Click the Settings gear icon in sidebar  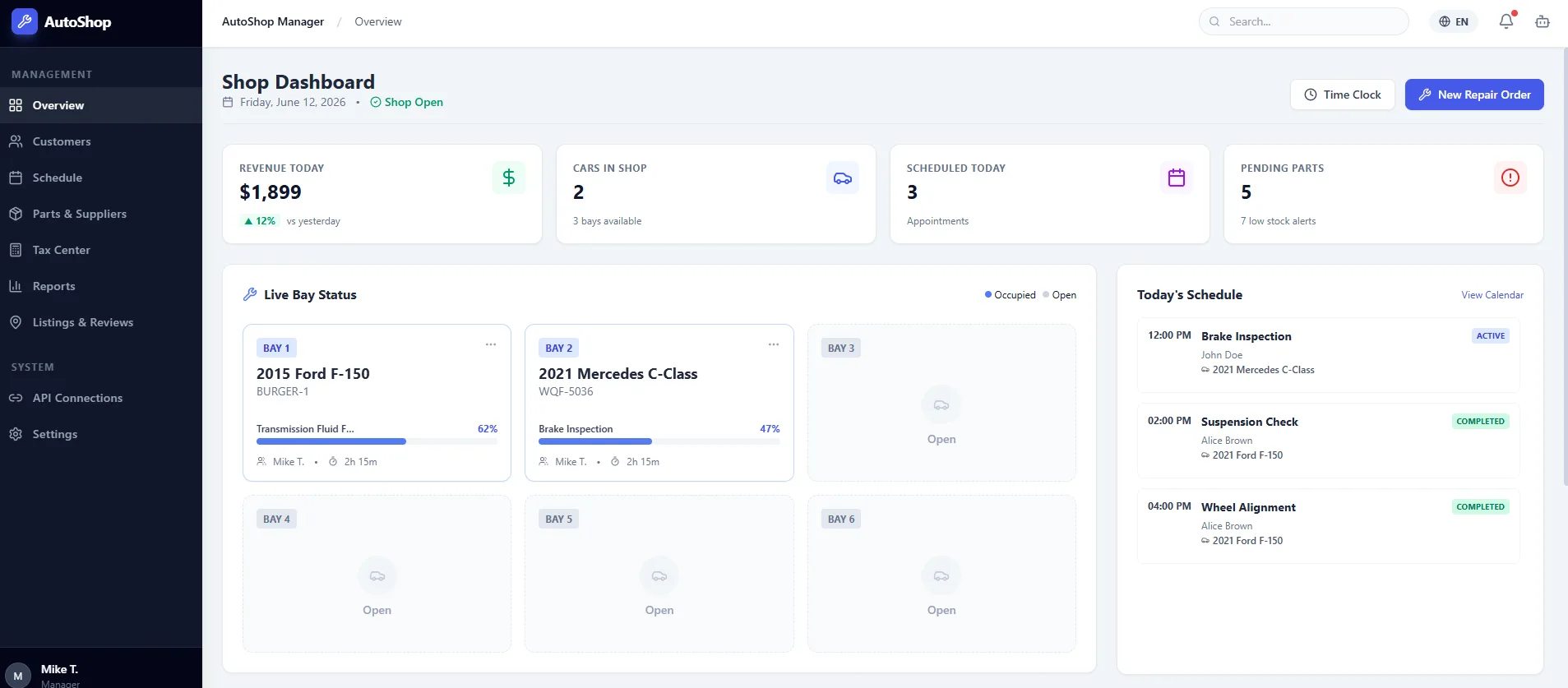[16, 434]
